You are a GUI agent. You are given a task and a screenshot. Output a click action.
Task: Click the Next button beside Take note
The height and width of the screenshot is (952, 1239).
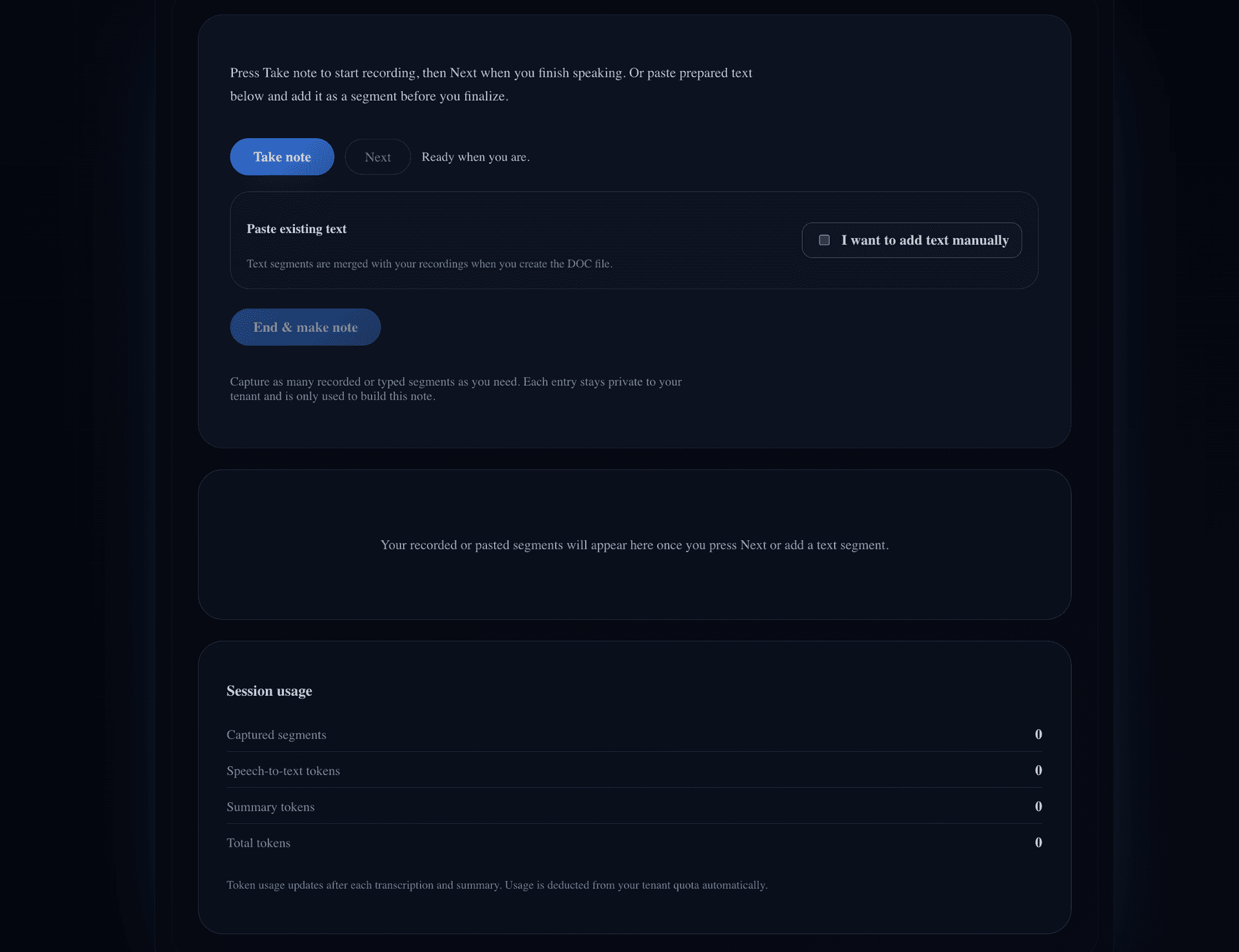point(377,156)
